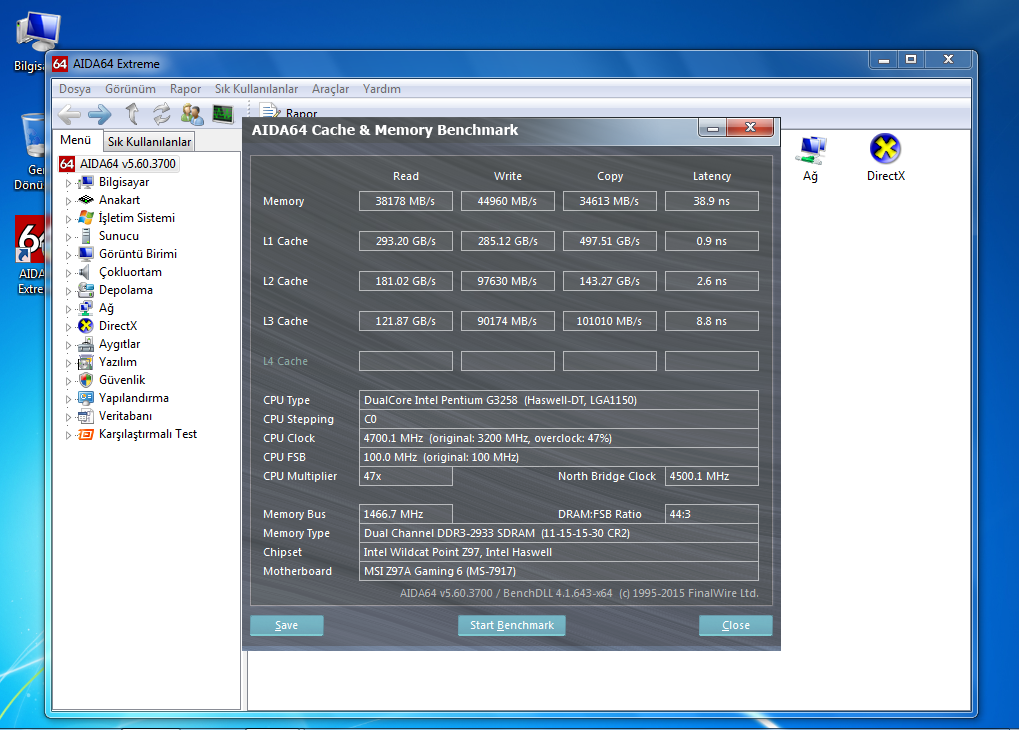Click the Yapılandırma config tree icon
This screenshot has height=730, width=1019.
pyautogui.click(x=86, y=398)
